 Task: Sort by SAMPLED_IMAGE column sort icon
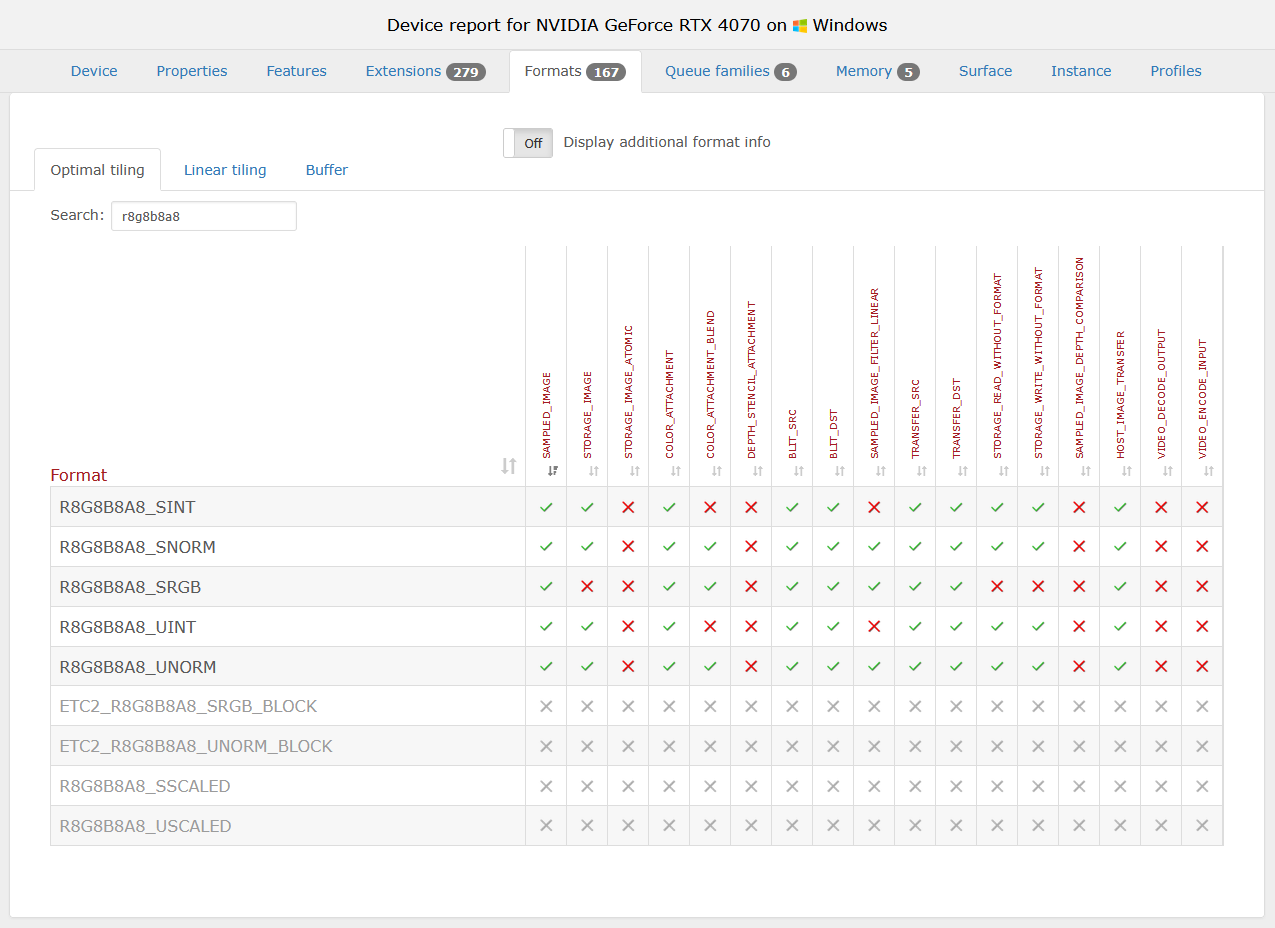[553, 471]
